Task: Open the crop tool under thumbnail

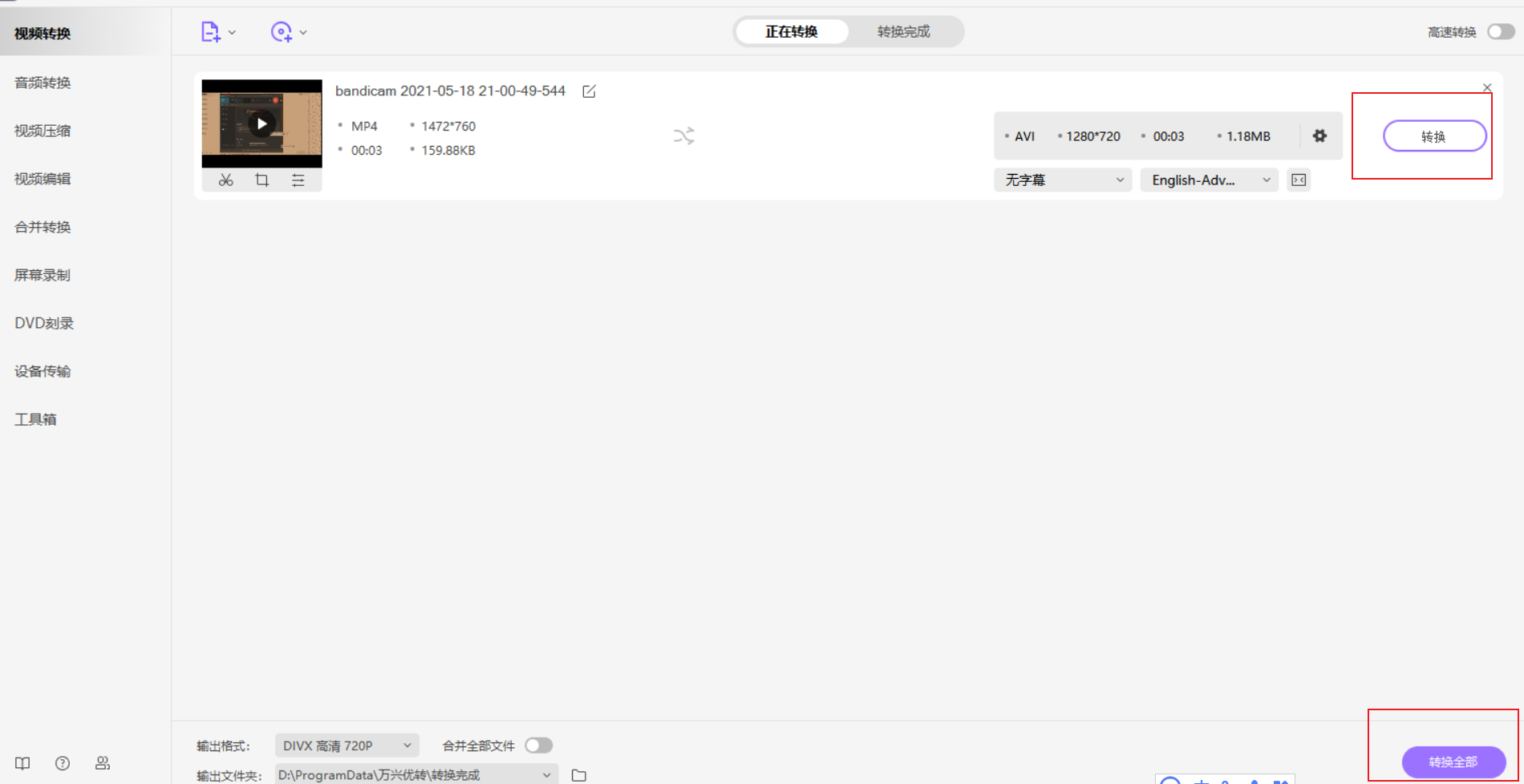Action: 262,180
